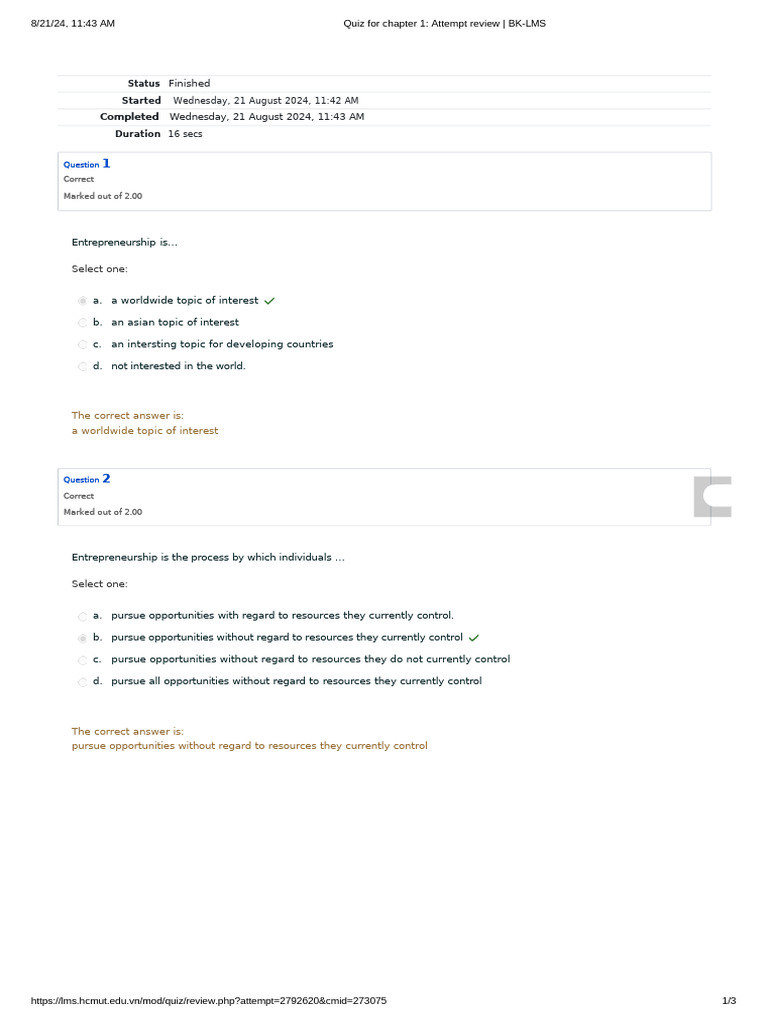
Task: Select radio option a. a worldwide topic of interest
Action: pyautogui.click(x=82, y=301)
